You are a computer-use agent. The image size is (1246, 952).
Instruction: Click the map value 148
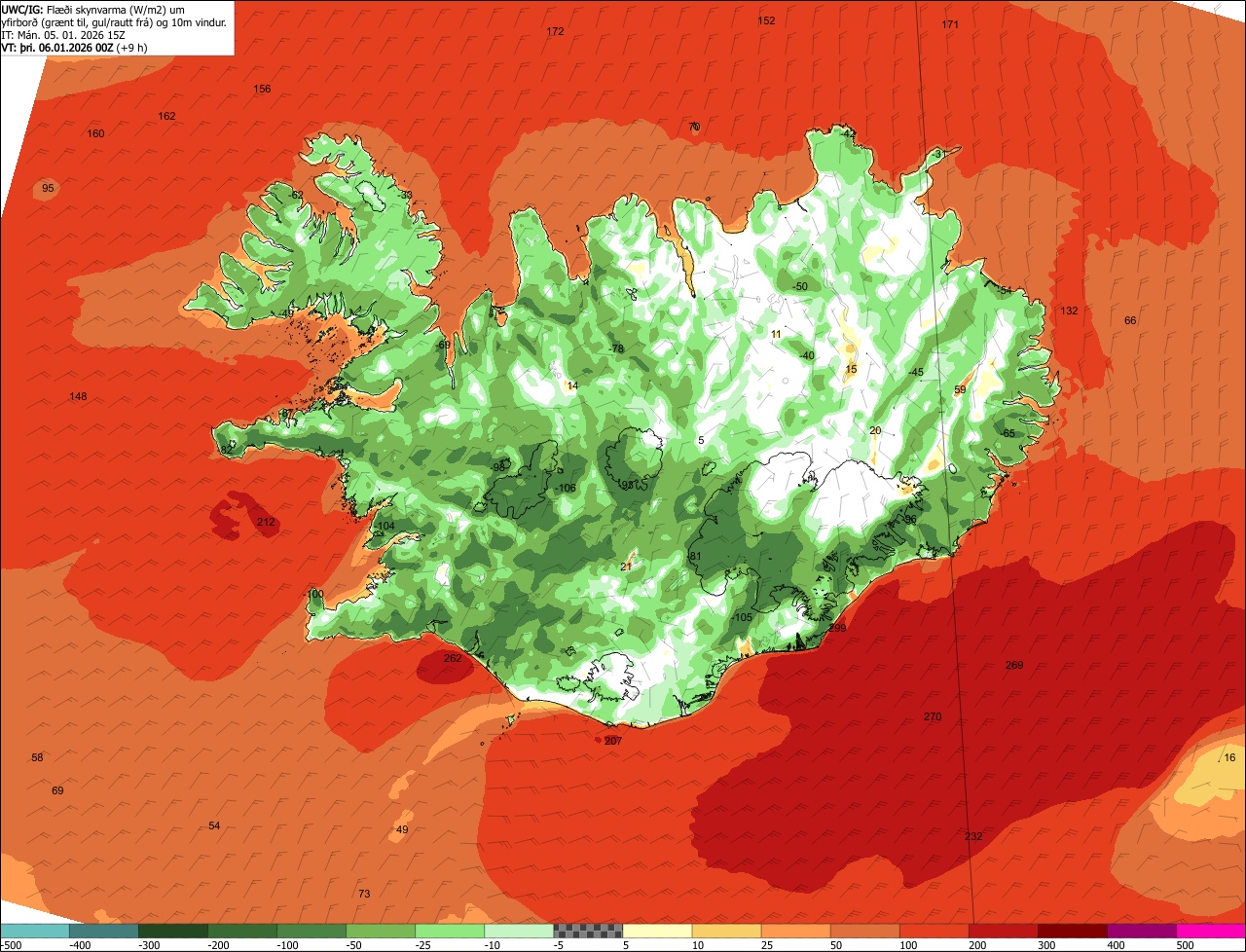[78, 397]
